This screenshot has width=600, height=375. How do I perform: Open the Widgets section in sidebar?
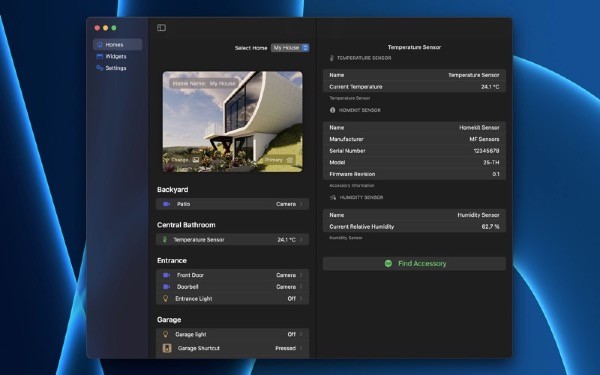click(x=117, y=56)
